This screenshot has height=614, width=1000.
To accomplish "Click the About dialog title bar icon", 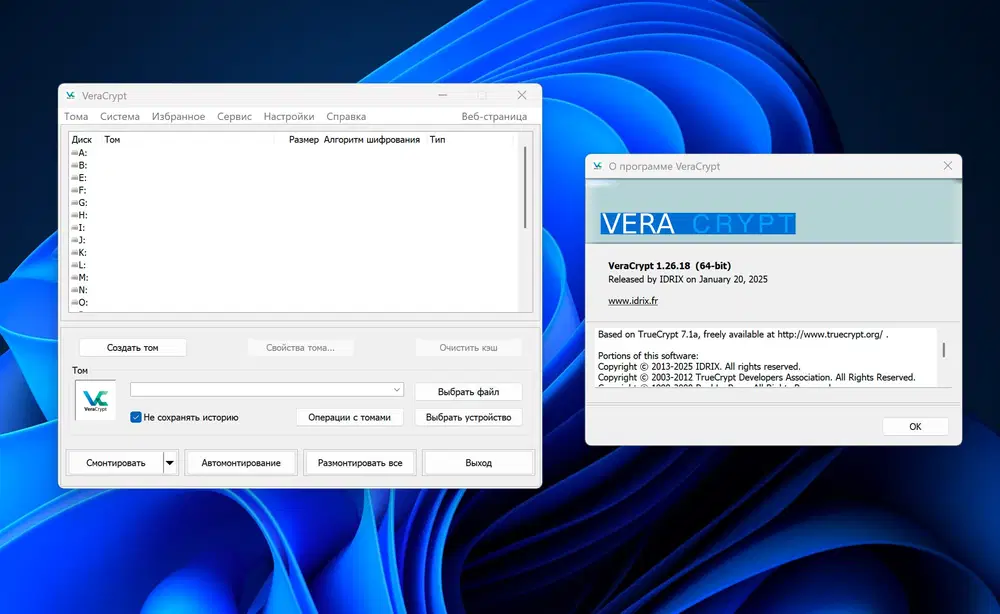I will (x=598, y=166).
